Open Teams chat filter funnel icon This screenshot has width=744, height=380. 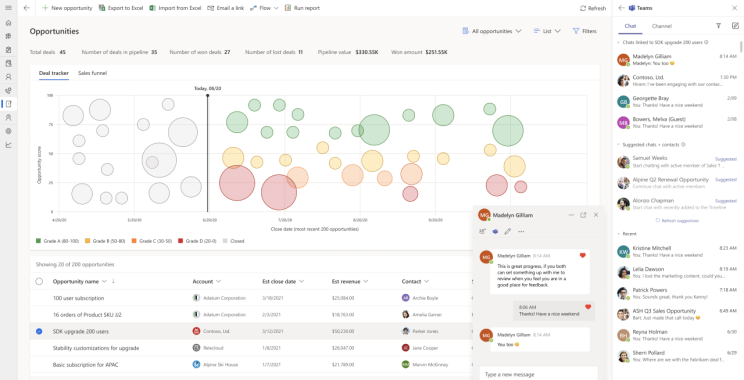click(x=718, y=26)
